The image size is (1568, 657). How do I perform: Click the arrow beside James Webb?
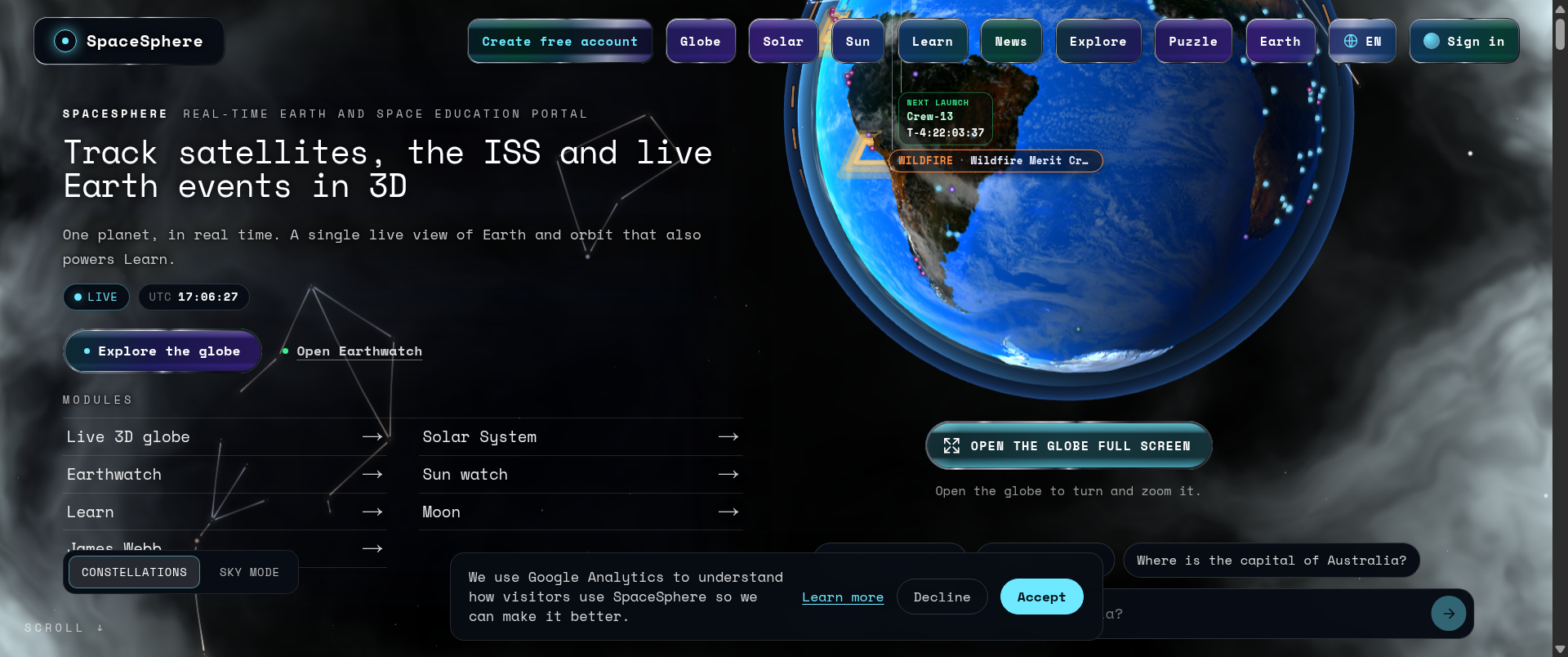point(372,548)
